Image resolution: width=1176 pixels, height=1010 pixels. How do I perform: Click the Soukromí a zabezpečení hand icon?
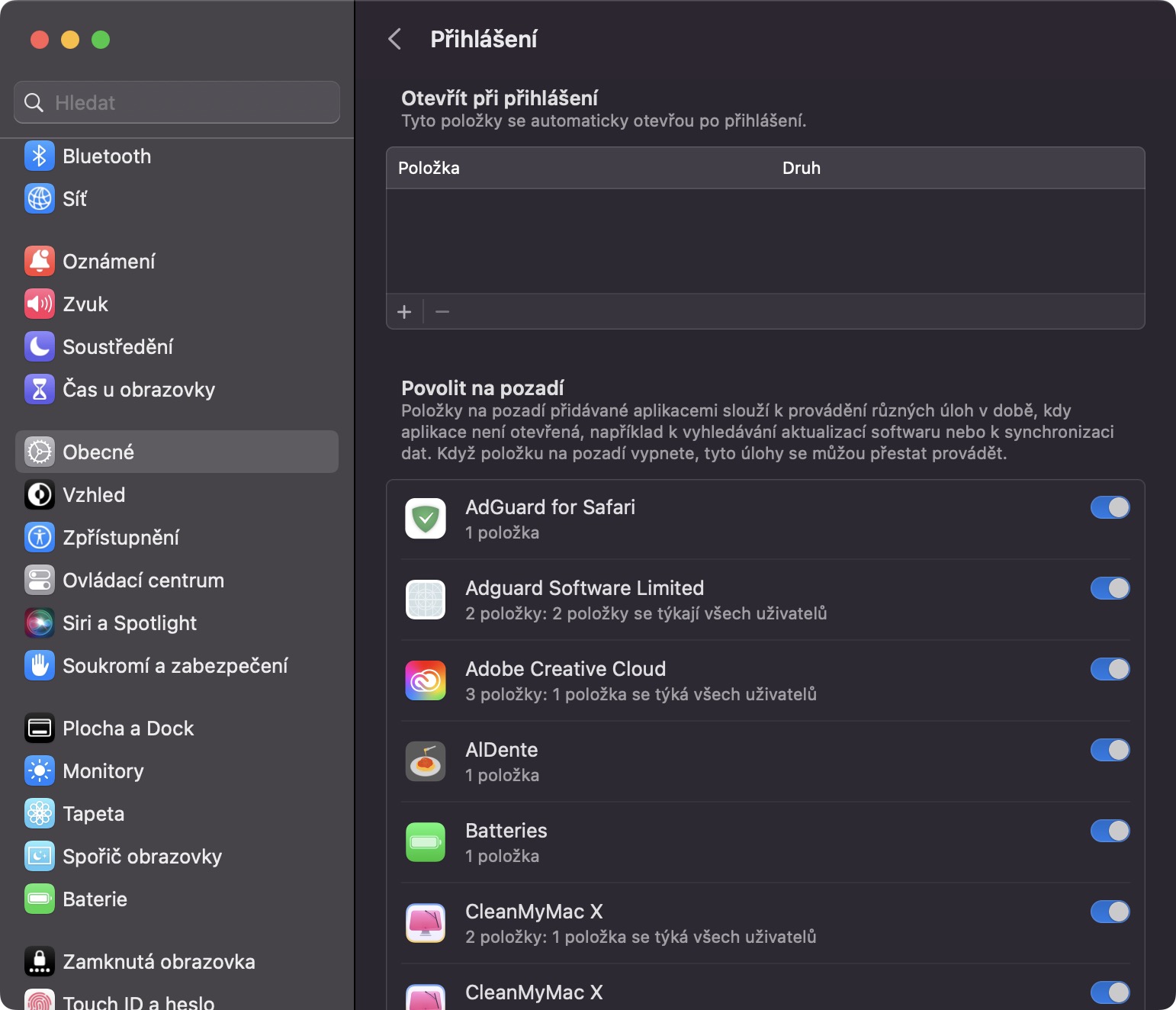pyautogui.click(x=40, y=666)
